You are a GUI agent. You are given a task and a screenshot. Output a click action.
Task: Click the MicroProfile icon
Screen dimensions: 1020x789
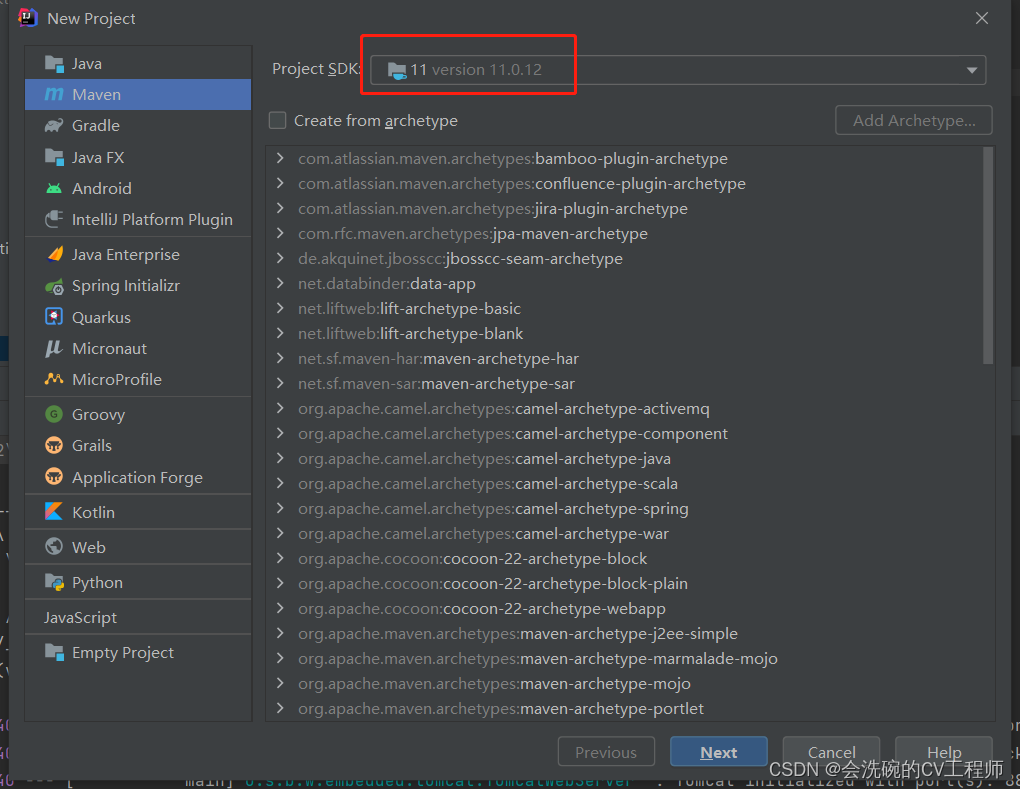point(54,379)
